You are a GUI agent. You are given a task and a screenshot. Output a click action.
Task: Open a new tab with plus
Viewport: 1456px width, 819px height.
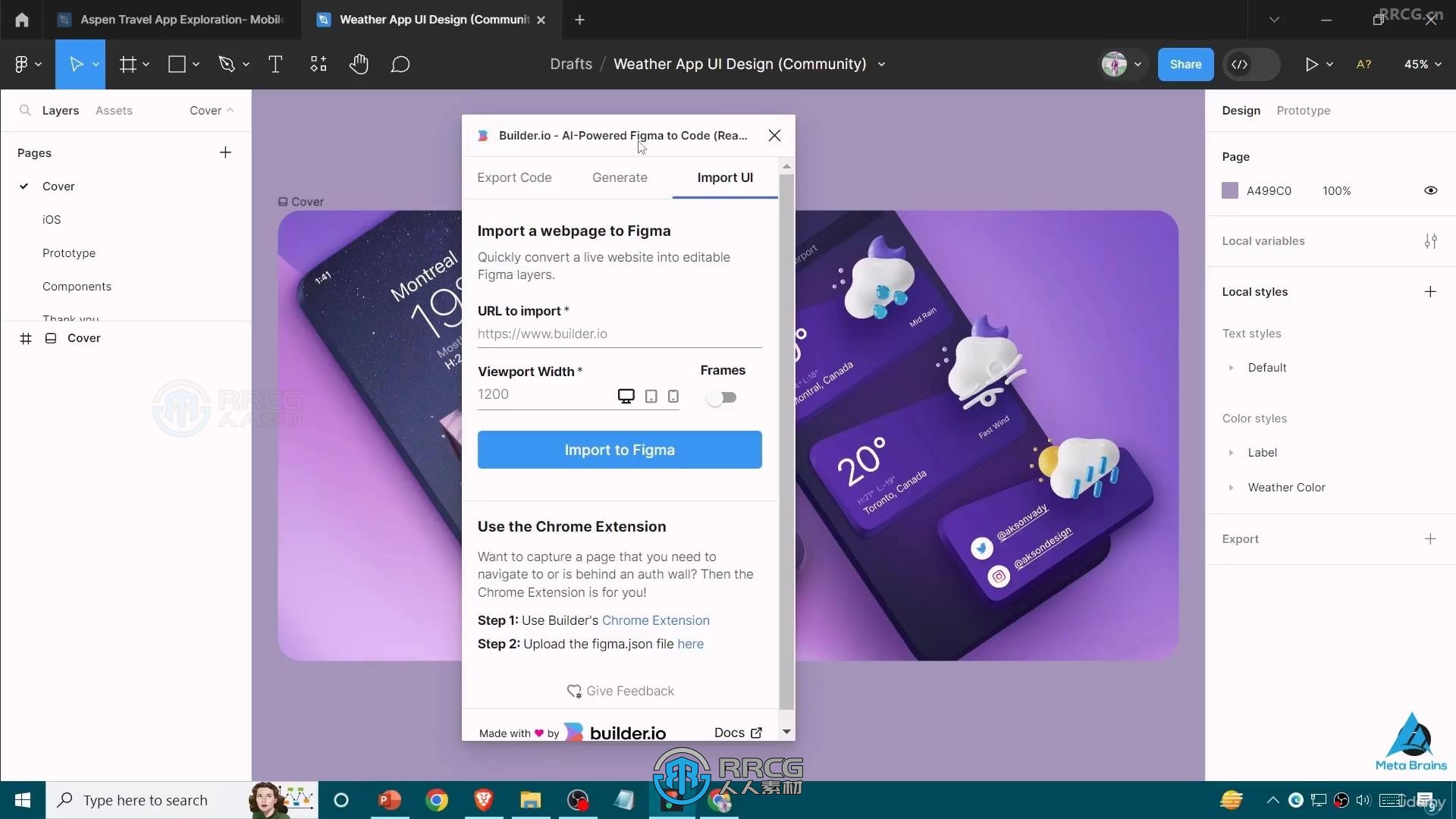click(x=579, y=20)
